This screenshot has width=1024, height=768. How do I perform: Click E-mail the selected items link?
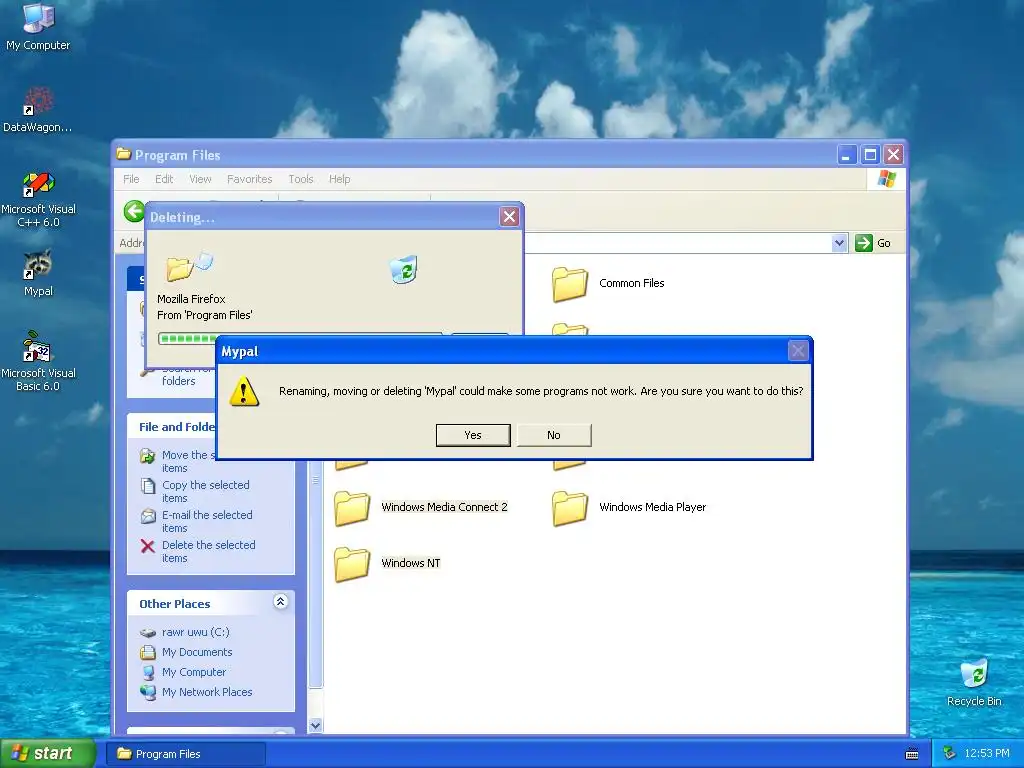207,521
